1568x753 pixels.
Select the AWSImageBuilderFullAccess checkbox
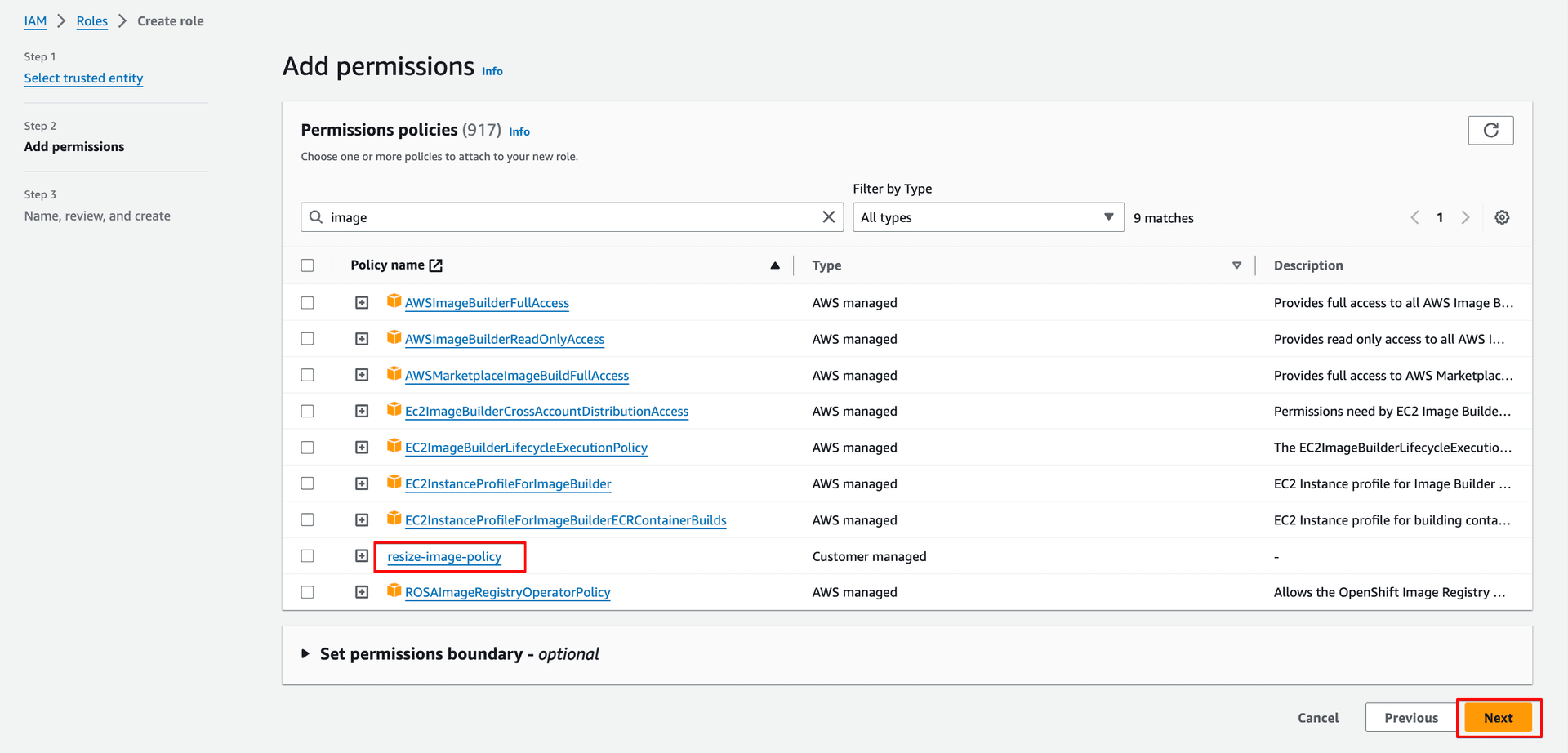click(307, 303)
